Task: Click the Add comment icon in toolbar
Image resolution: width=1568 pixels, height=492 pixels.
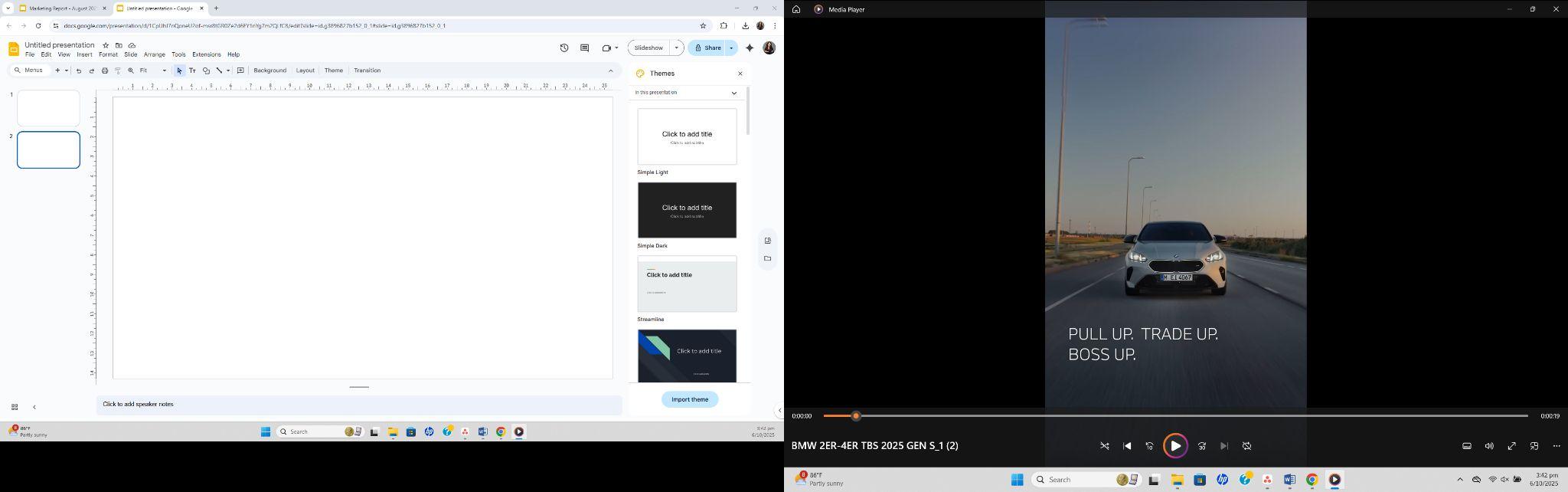Action: coord(240,71)
